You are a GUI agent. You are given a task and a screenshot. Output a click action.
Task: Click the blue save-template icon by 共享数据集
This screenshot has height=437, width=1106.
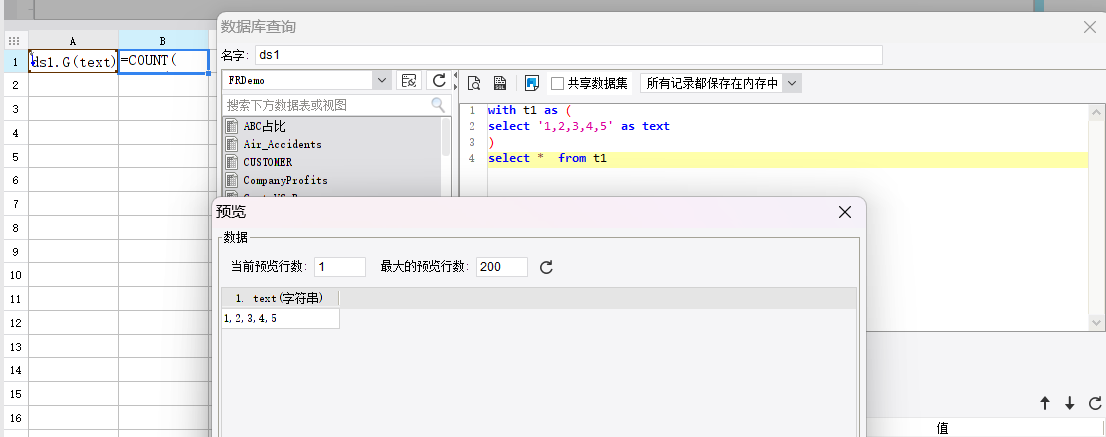532,83
